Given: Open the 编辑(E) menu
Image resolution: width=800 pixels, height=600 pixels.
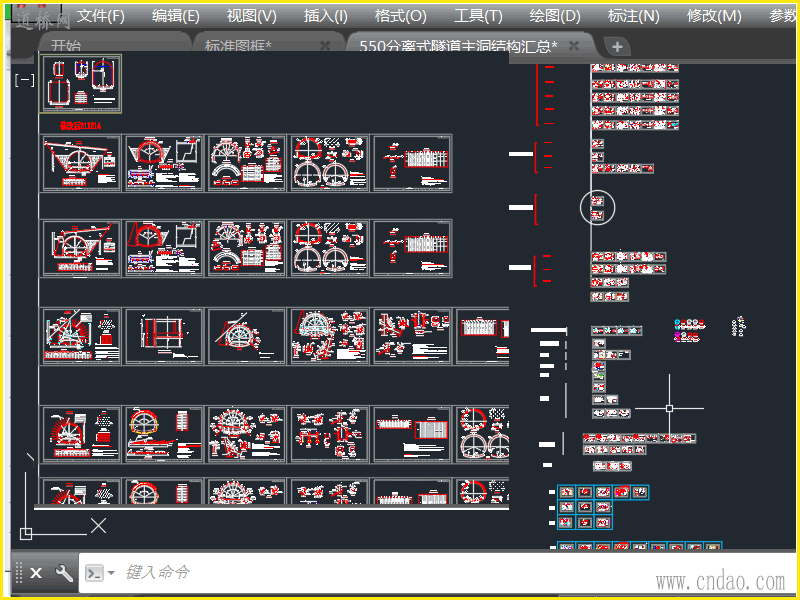Looking at the screenshot, I should click(176, 16).
